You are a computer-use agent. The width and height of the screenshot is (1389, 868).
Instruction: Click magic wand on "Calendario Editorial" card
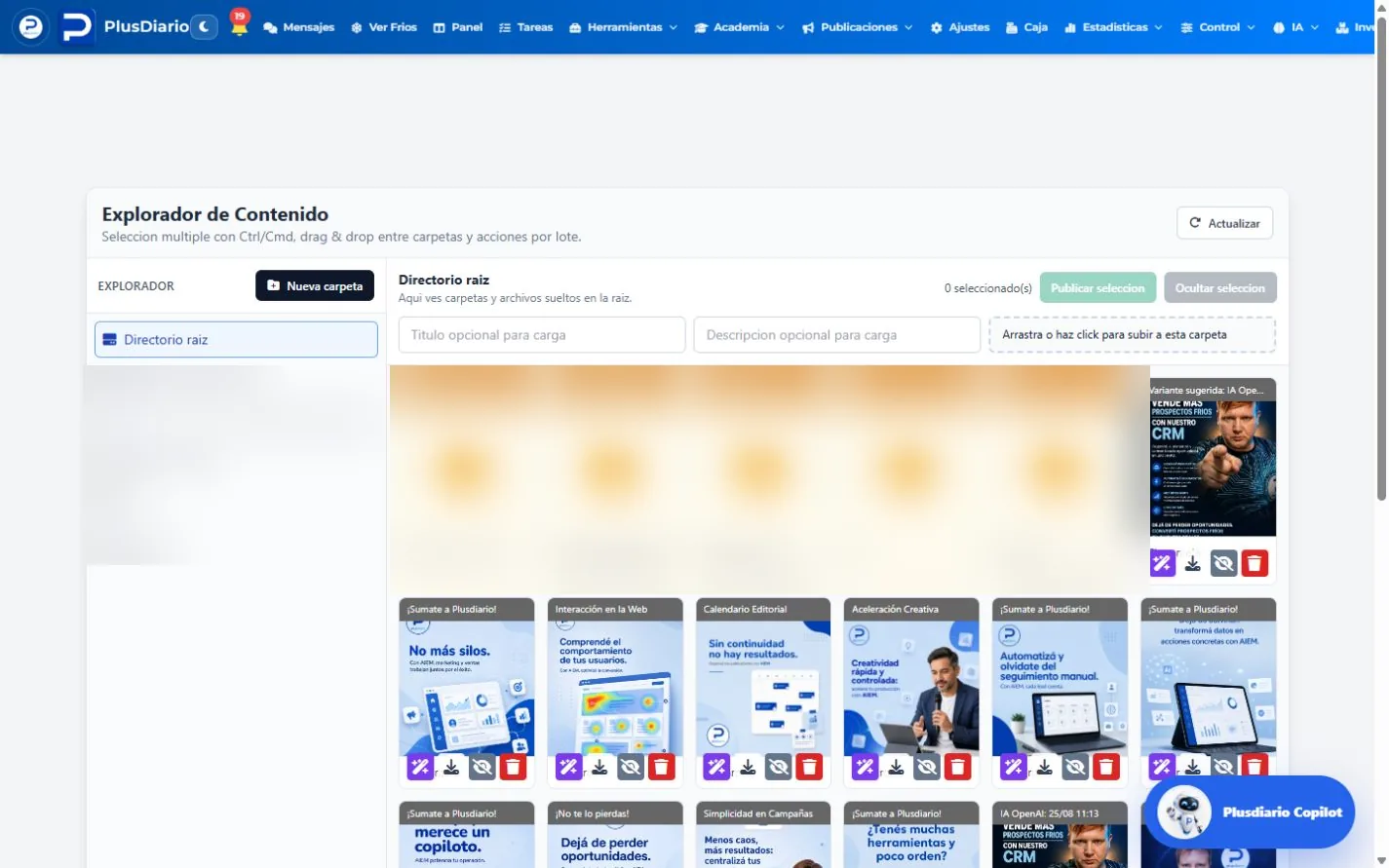pyautogui.click(x=716, y=767)
